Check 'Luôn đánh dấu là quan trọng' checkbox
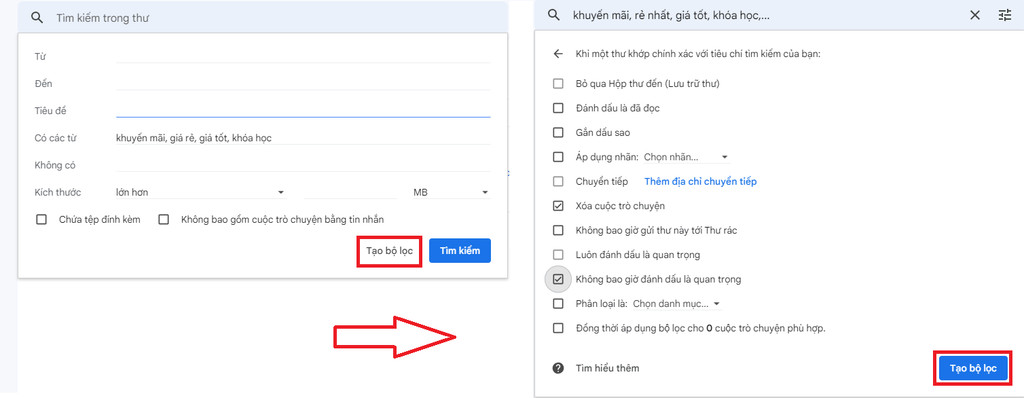The width and height of the screenshot is (1024, 398). click(x=558, y=255)
